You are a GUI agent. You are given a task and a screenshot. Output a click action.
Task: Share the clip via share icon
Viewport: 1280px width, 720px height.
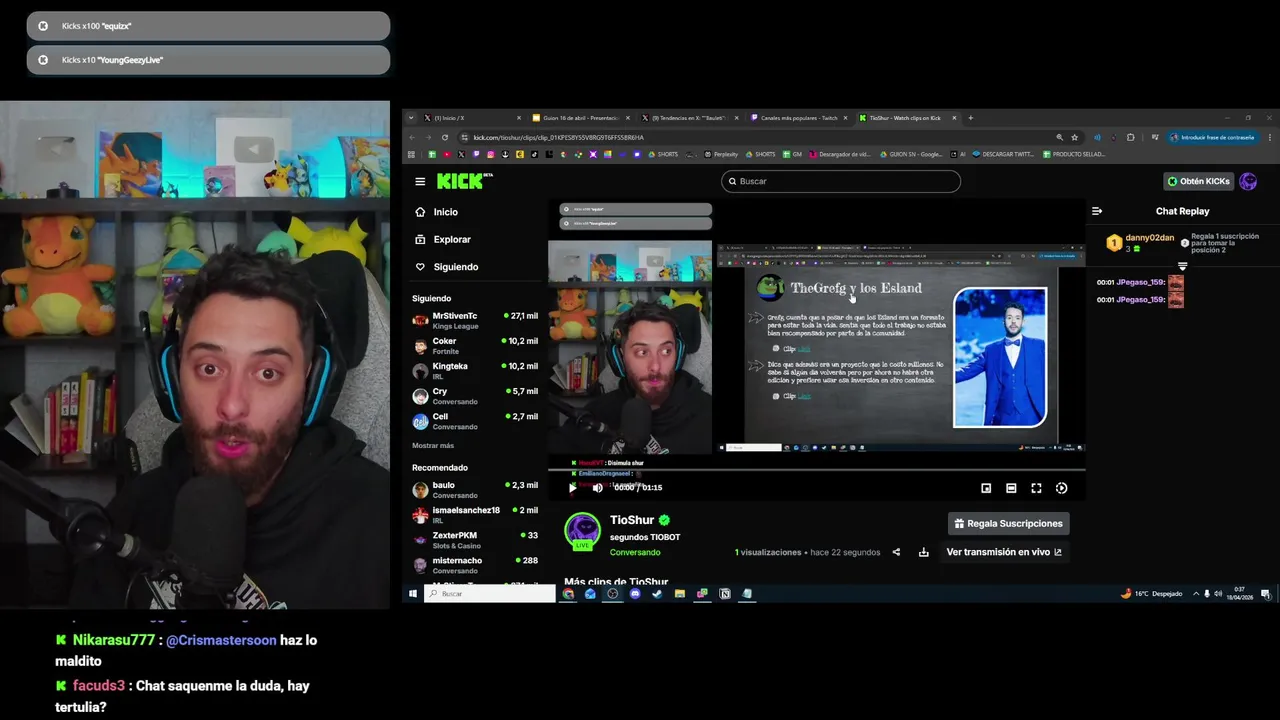coord(896,552)
